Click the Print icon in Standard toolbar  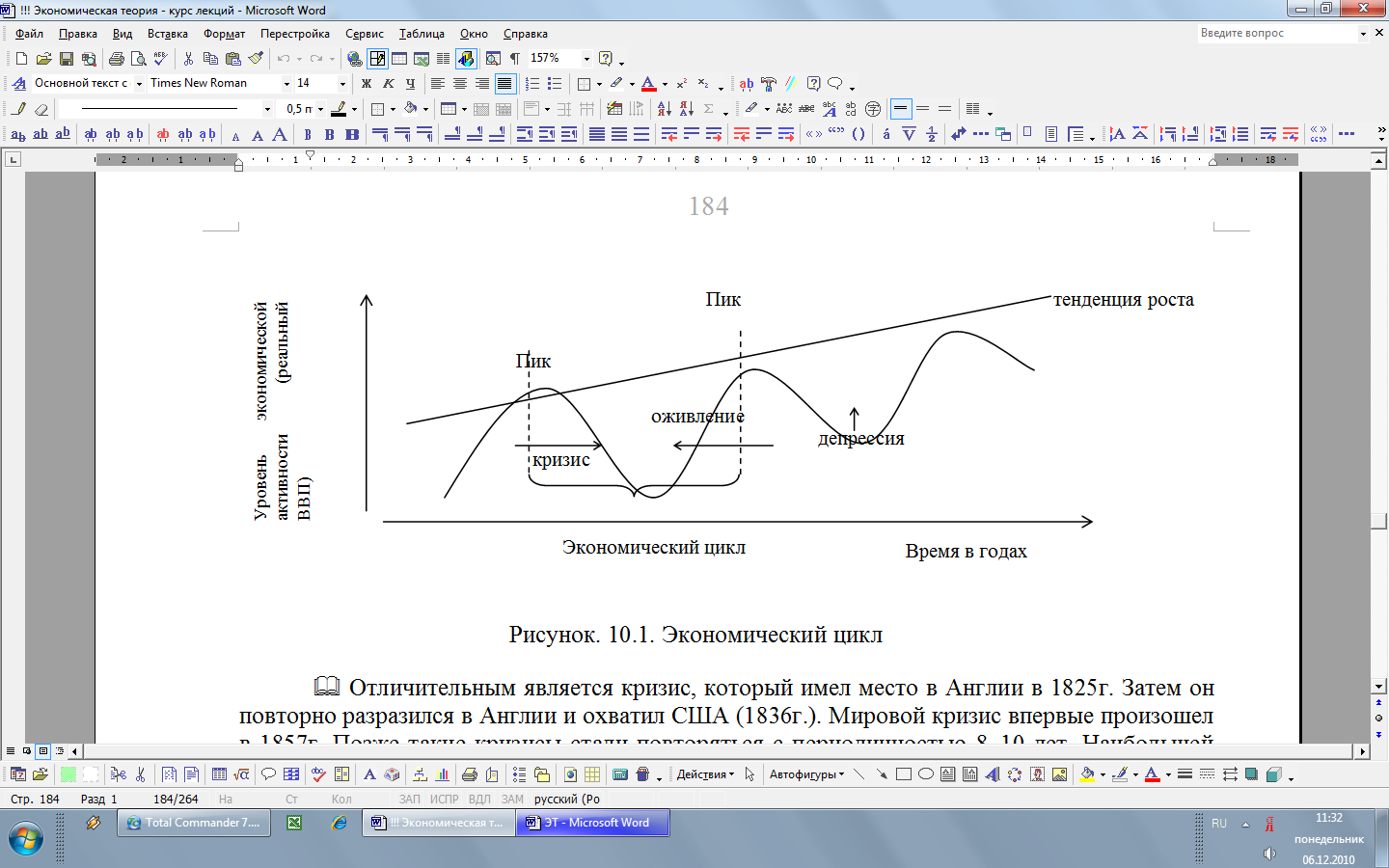[x=117, y=59]
